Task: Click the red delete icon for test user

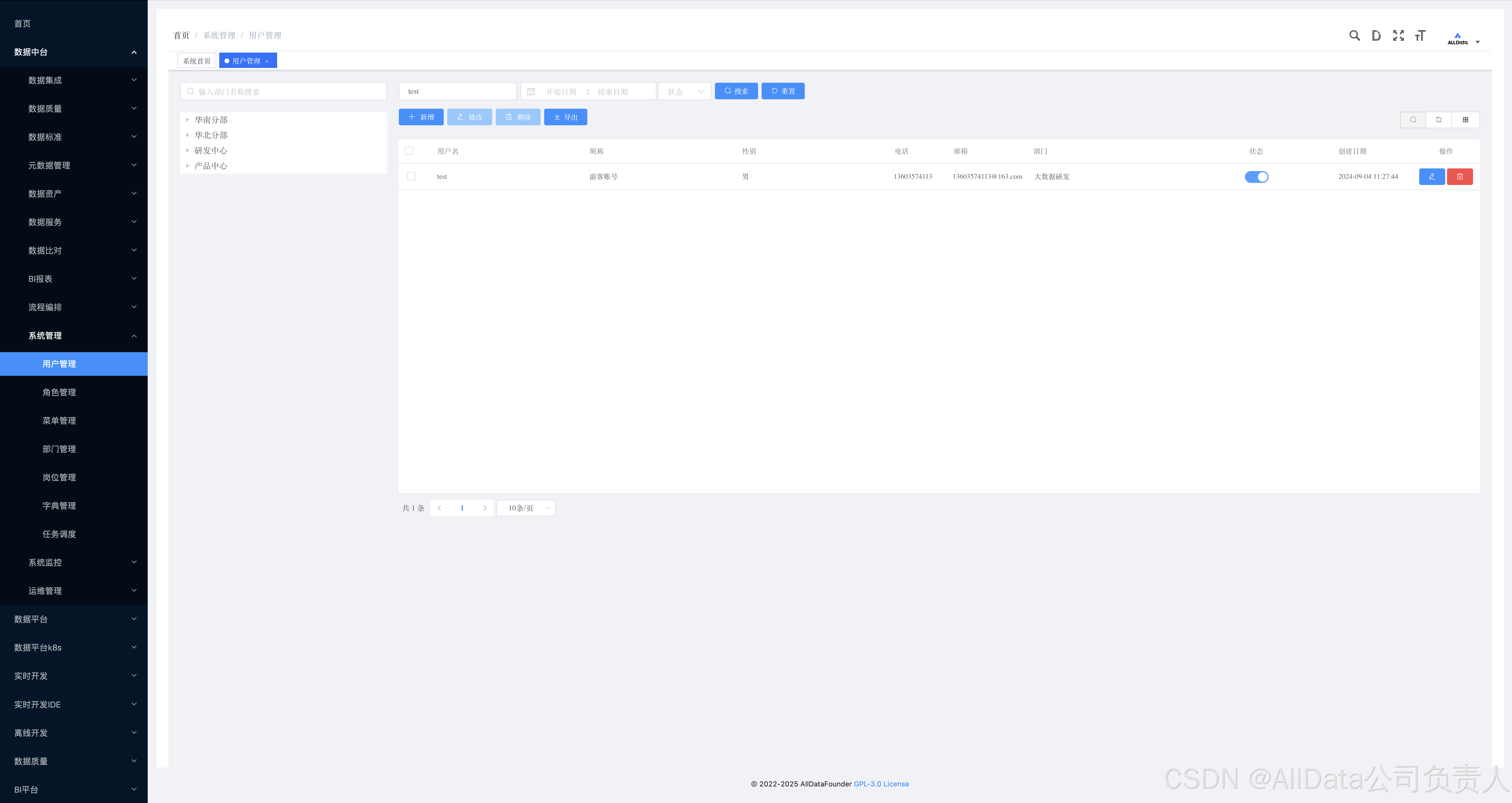Action: [1459, 177]
